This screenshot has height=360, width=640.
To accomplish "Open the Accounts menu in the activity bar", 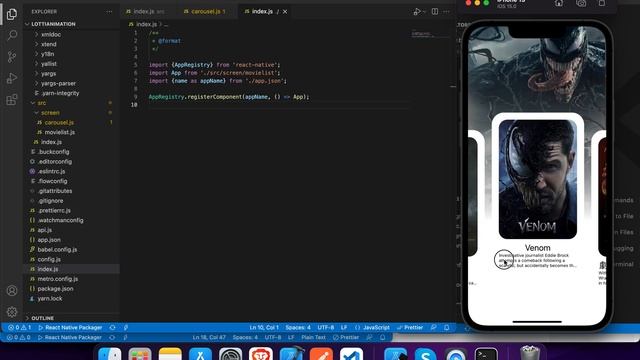I will [12, 291].
